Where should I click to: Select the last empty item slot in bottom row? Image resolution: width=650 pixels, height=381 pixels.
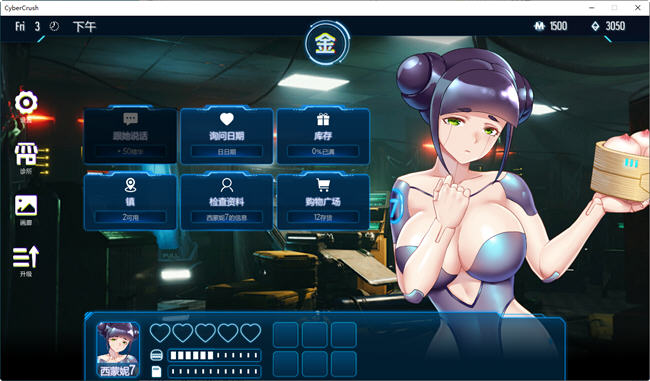point(344,364)
